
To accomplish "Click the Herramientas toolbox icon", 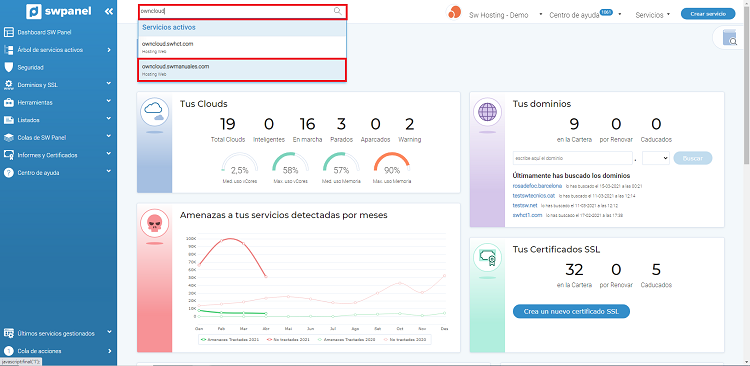I will click(8, 102).
